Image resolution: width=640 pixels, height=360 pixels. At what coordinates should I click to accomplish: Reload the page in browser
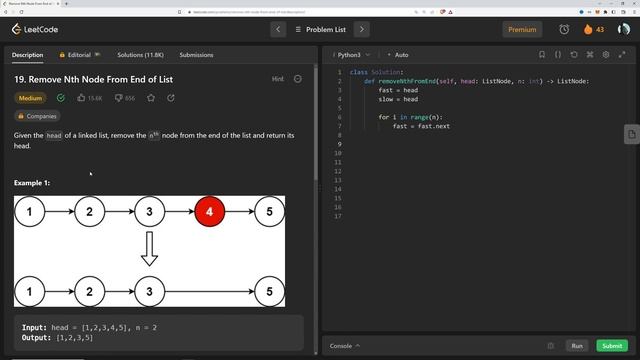tap(21, 12)
